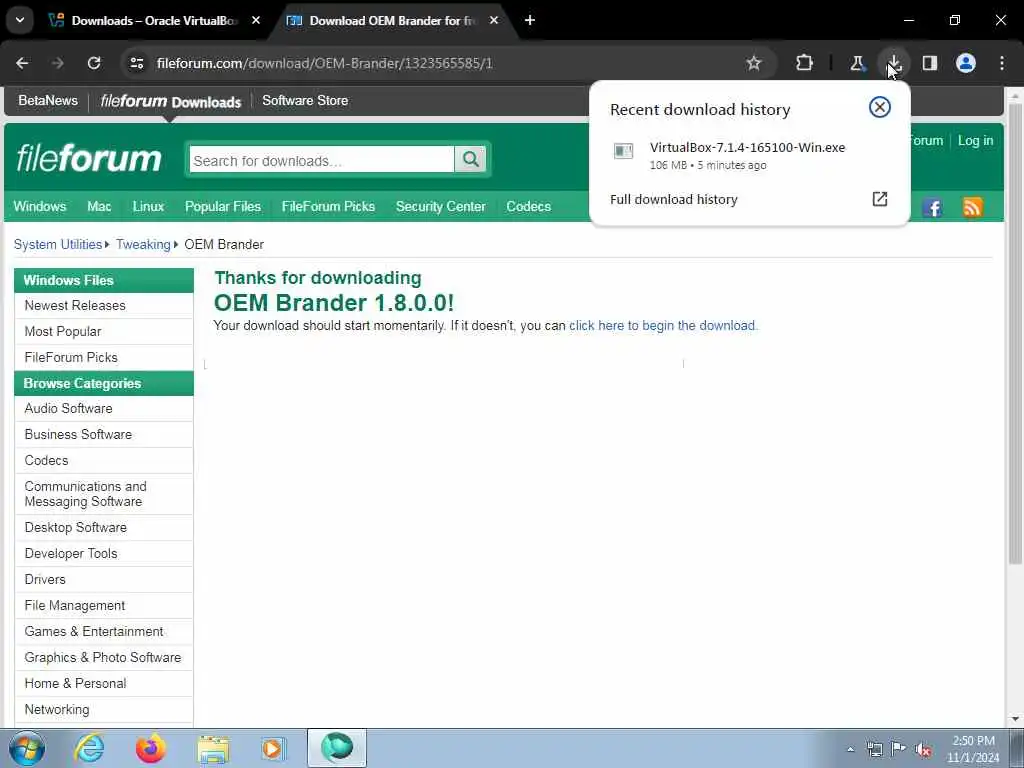Screen dimensions: 1024x768
Task: Open the Chrome three-dot menu
Action: click(x=1002, y=63)
